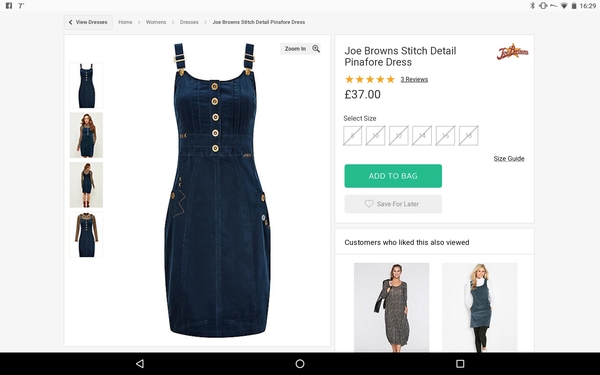Open the Size Guide link
This screenshot has height=375, width=600.
click(x=509, y=158)
